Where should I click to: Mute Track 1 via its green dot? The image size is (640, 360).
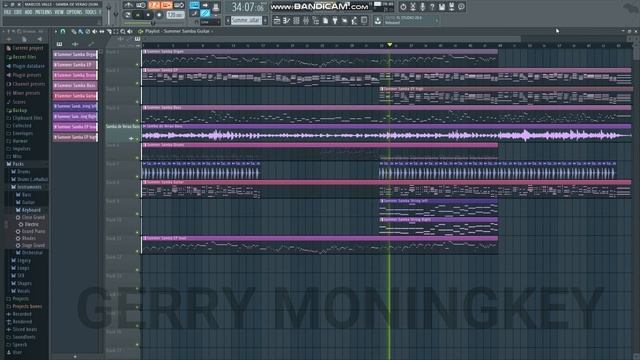[137, 64]
